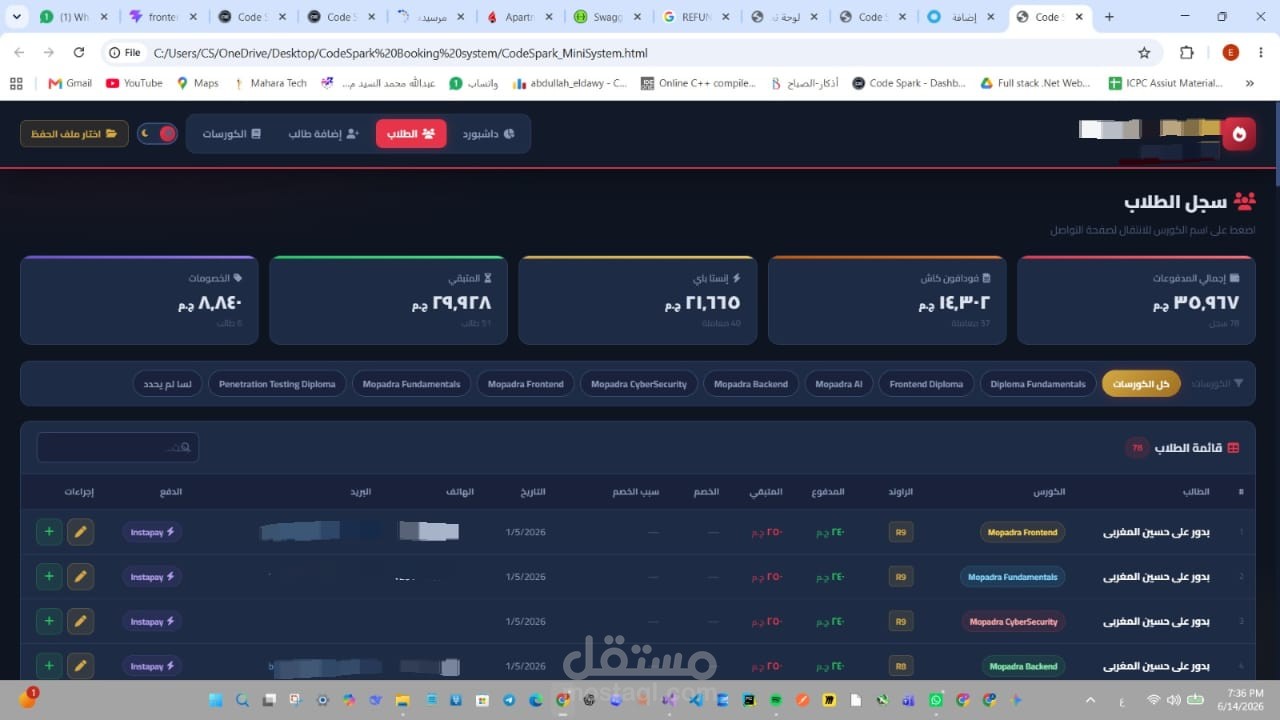Click the funnel filter icon beside الكورسات
The image size is (1280, 720).
click(1239, 384)
